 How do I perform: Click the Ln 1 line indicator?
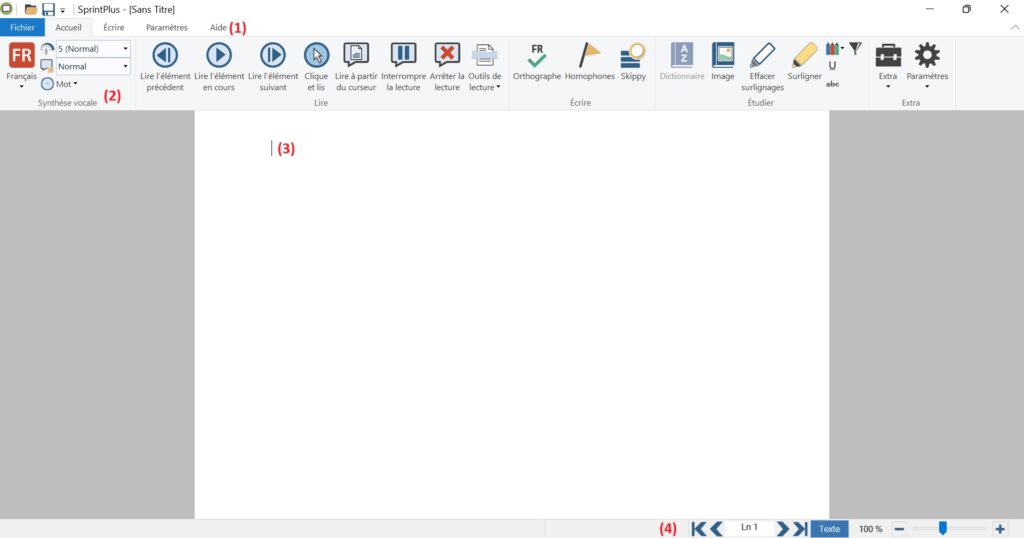coord(749,528)
